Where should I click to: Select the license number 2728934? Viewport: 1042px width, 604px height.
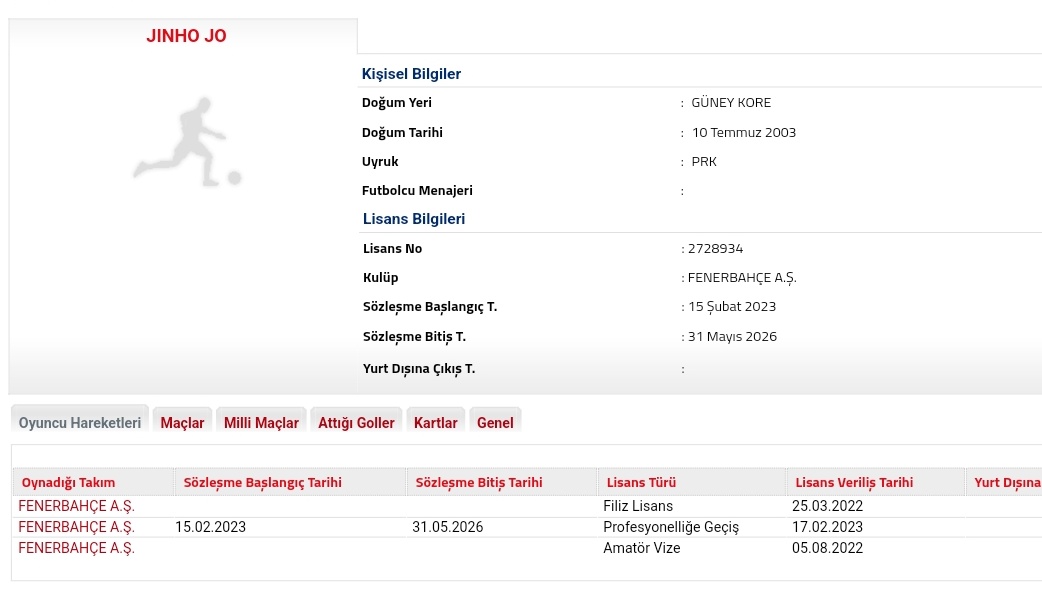click(715, 249)
